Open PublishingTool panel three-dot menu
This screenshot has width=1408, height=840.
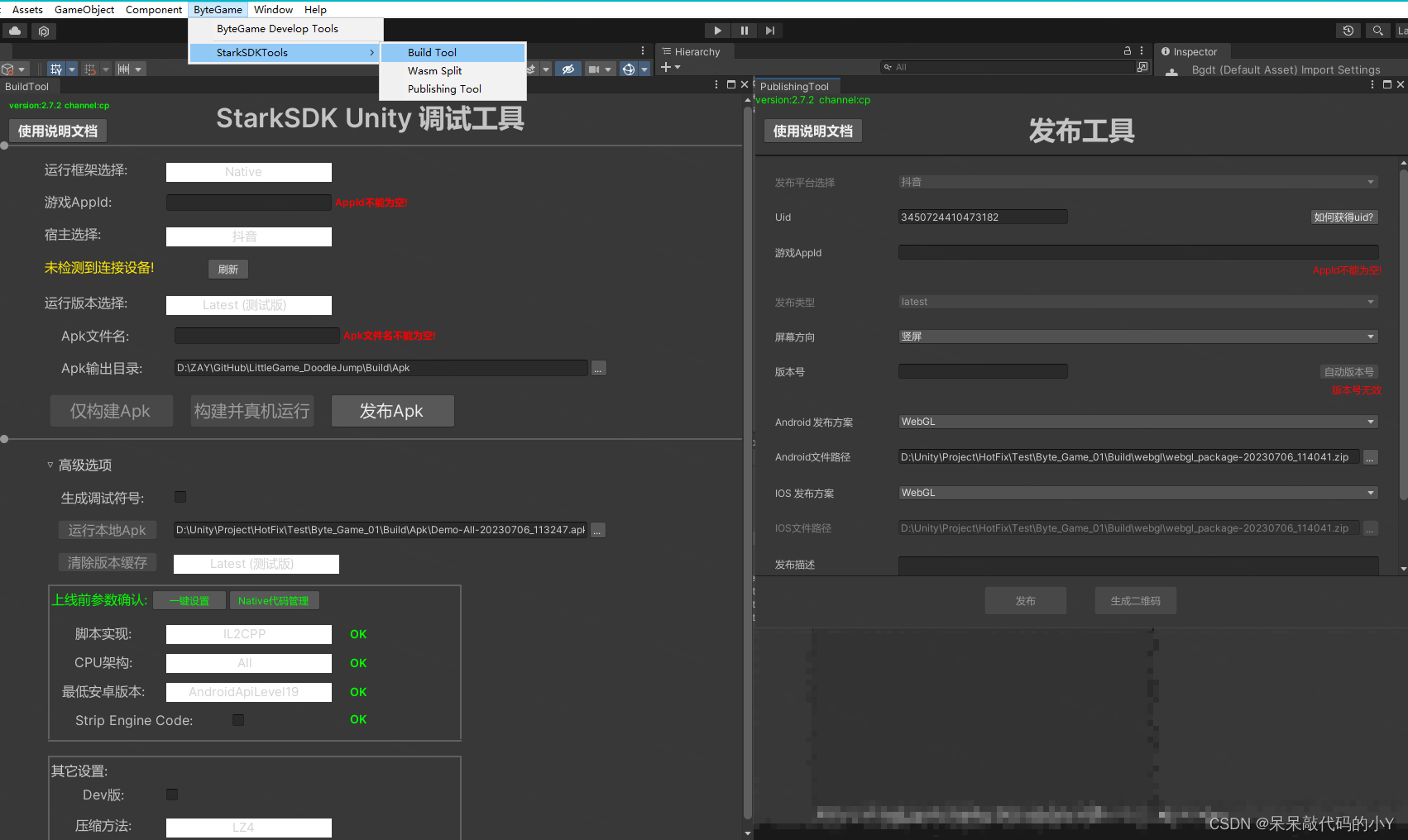tap(1372, 84)
